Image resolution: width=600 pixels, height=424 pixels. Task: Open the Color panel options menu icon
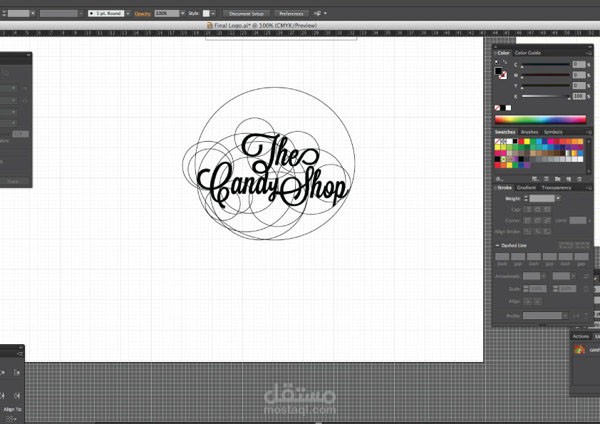(x=589, y=53)
